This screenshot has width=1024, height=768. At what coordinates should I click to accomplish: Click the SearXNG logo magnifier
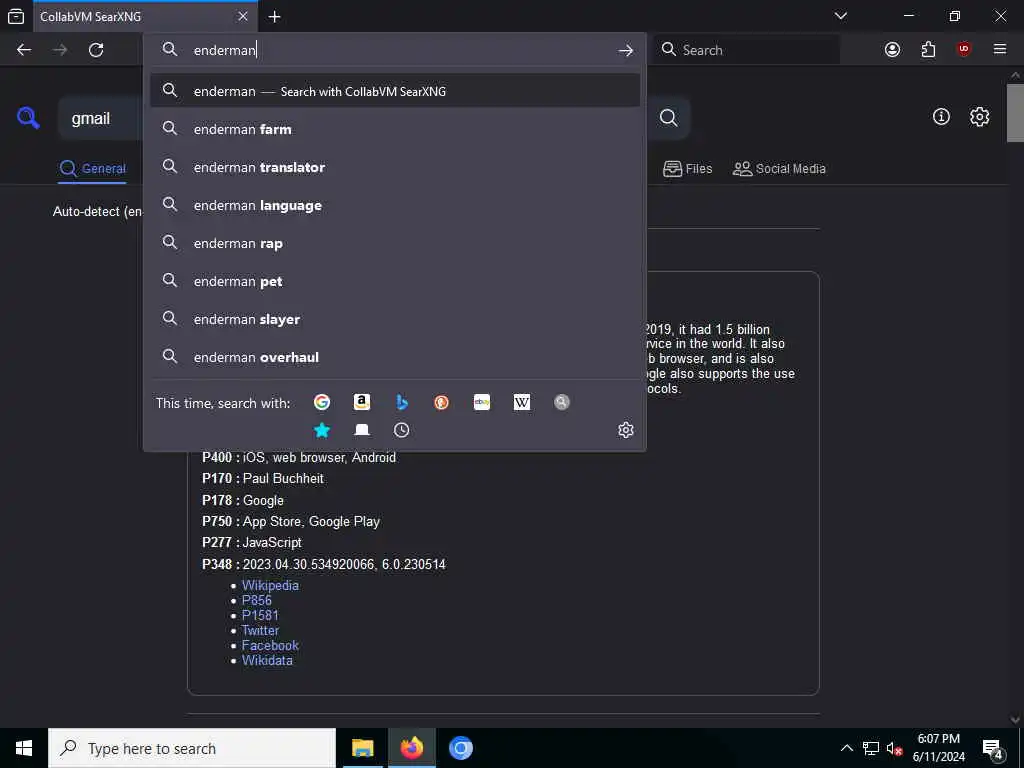[x=28, y=118]
